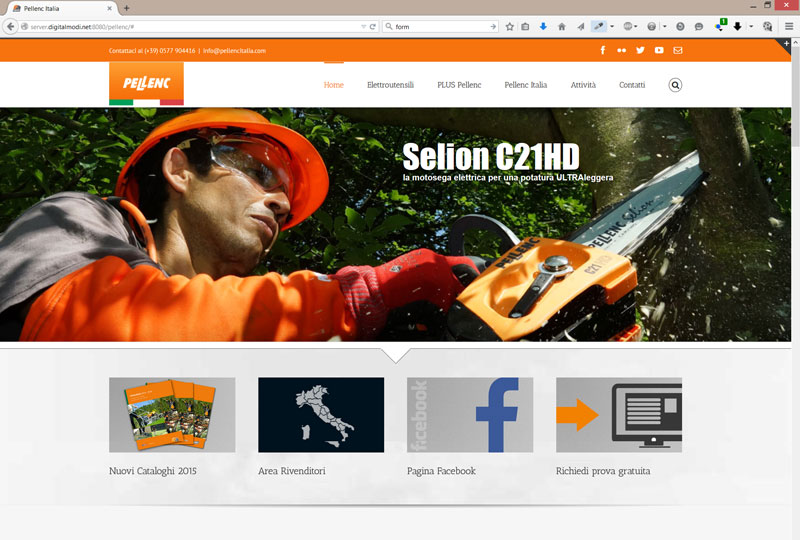The width and height of the screenshot is (800, 540).
Task: Open Pellenc Twitter icon in orange bar
Action: 640,50
